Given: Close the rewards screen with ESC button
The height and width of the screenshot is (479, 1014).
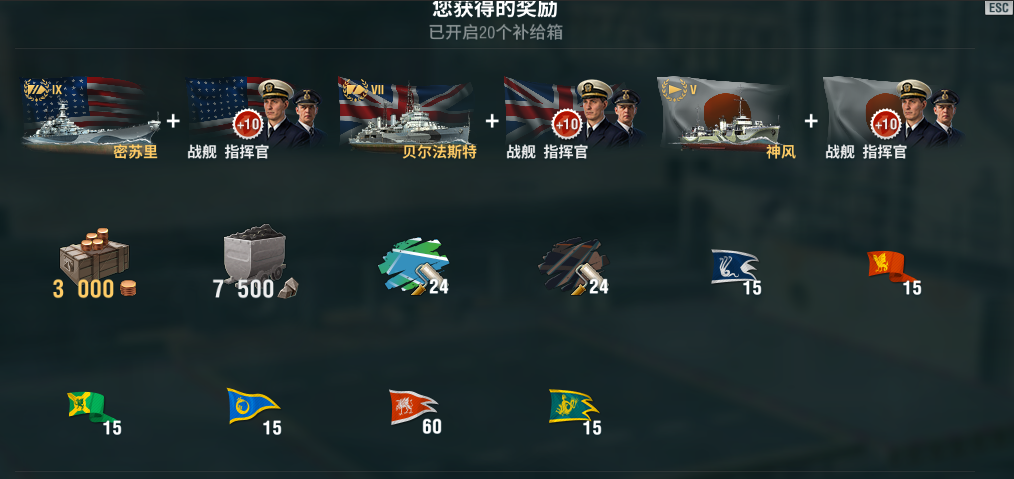Looking at the screenshot, I should (997, 8).
